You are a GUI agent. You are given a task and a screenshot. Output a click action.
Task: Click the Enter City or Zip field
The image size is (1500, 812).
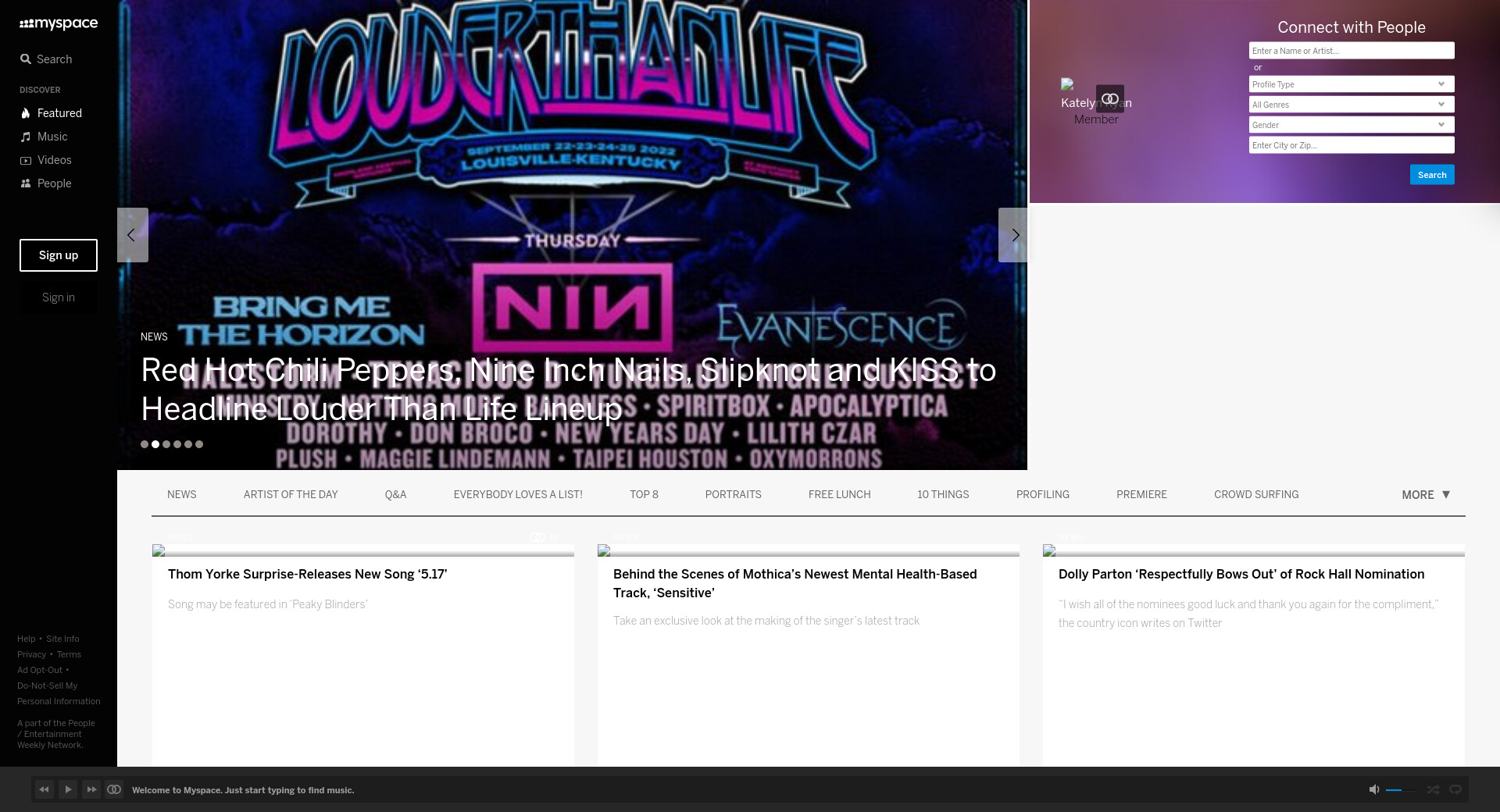click(x=1352, y=145)
